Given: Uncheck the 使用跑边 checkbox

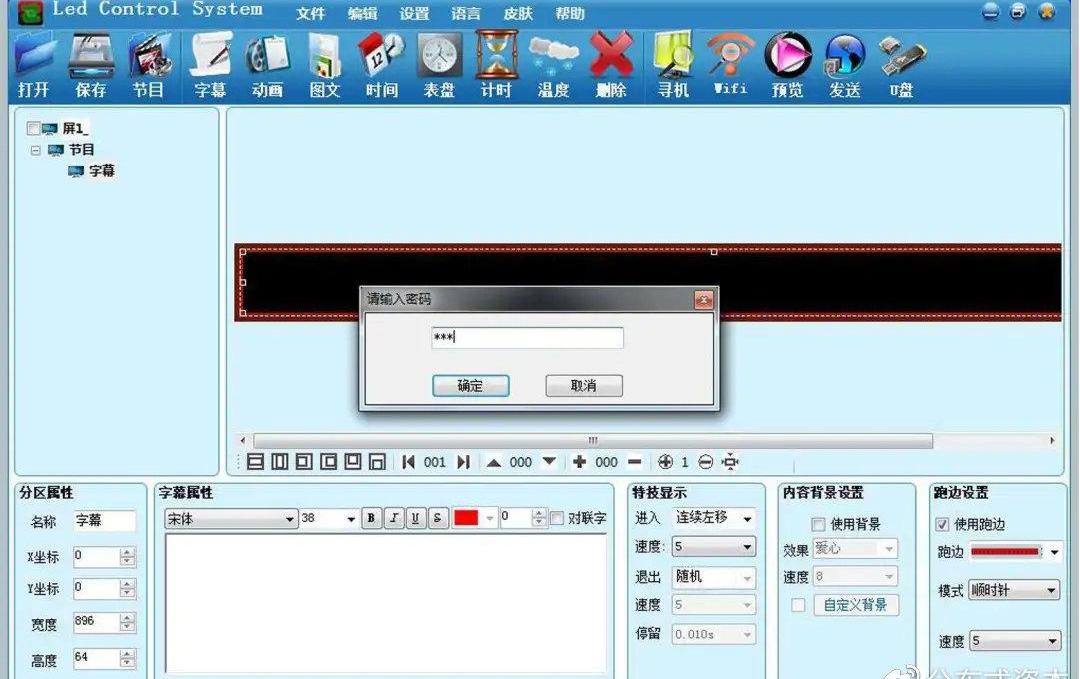Looking at the screenshot, I should (942, 524).
